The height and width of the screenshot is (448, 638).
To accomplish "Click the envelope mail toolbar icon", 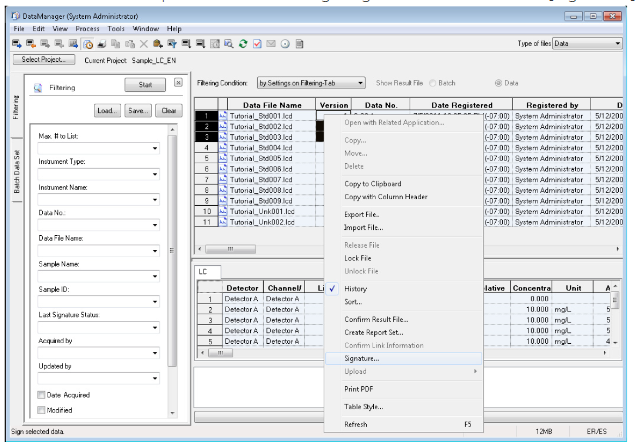I will click(271, 44).
